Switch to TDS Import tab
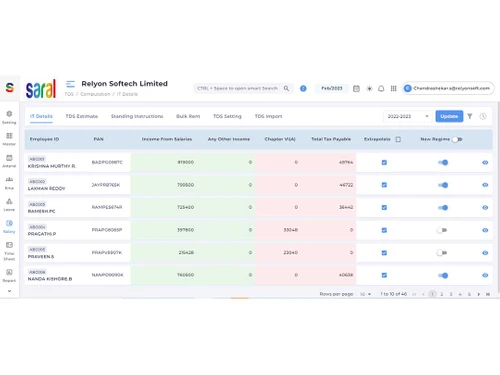Screen dimensions: 500x375 (269, 116)
